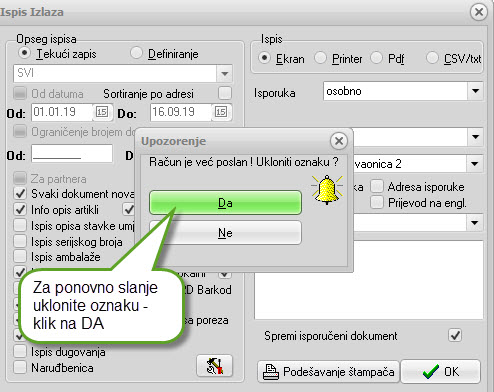Screen dimensions: 494x392
Task: Enable Ispis opisa stavke checkbox
Action: (20, 225)
